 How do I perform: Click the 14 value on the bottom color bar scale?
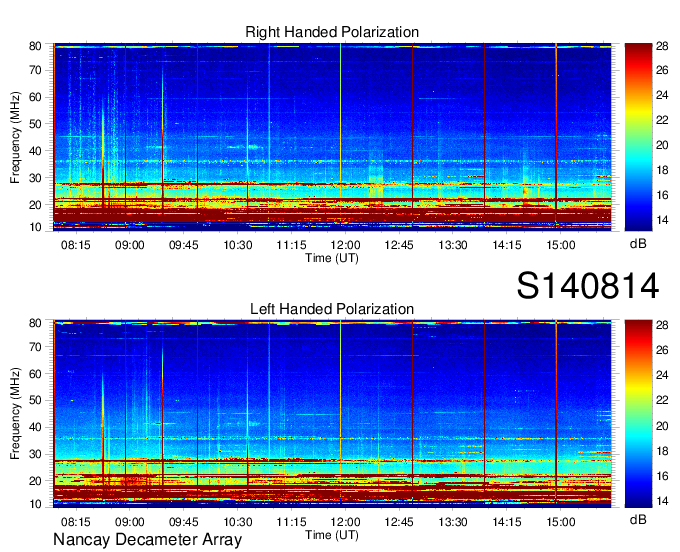point(662,501)
